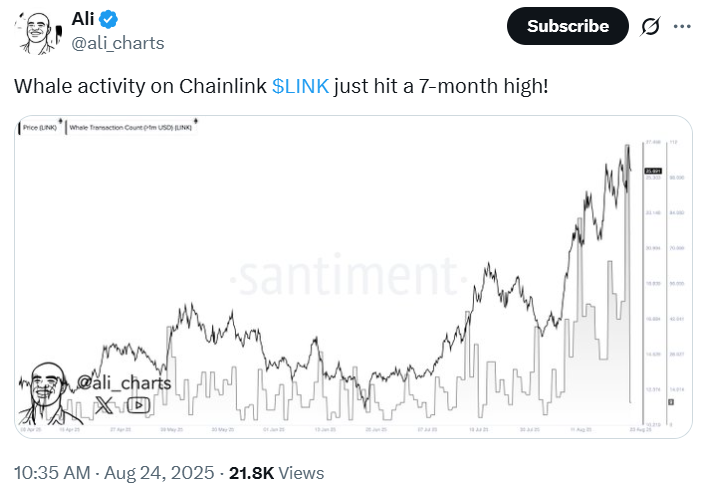Open the Santiment chart image
Screen dimensions: 708x489
click(353, 277)
